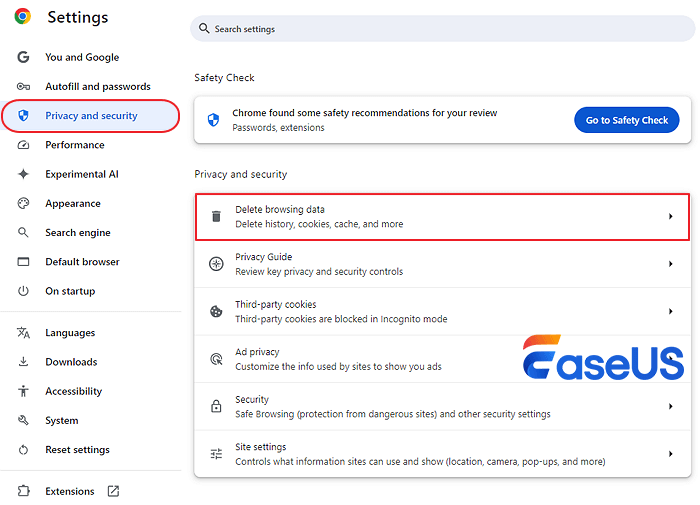Click the Safety Check shield icon
Screen dimensions: 700x505
pyautogui.click(x=213, y=120)
